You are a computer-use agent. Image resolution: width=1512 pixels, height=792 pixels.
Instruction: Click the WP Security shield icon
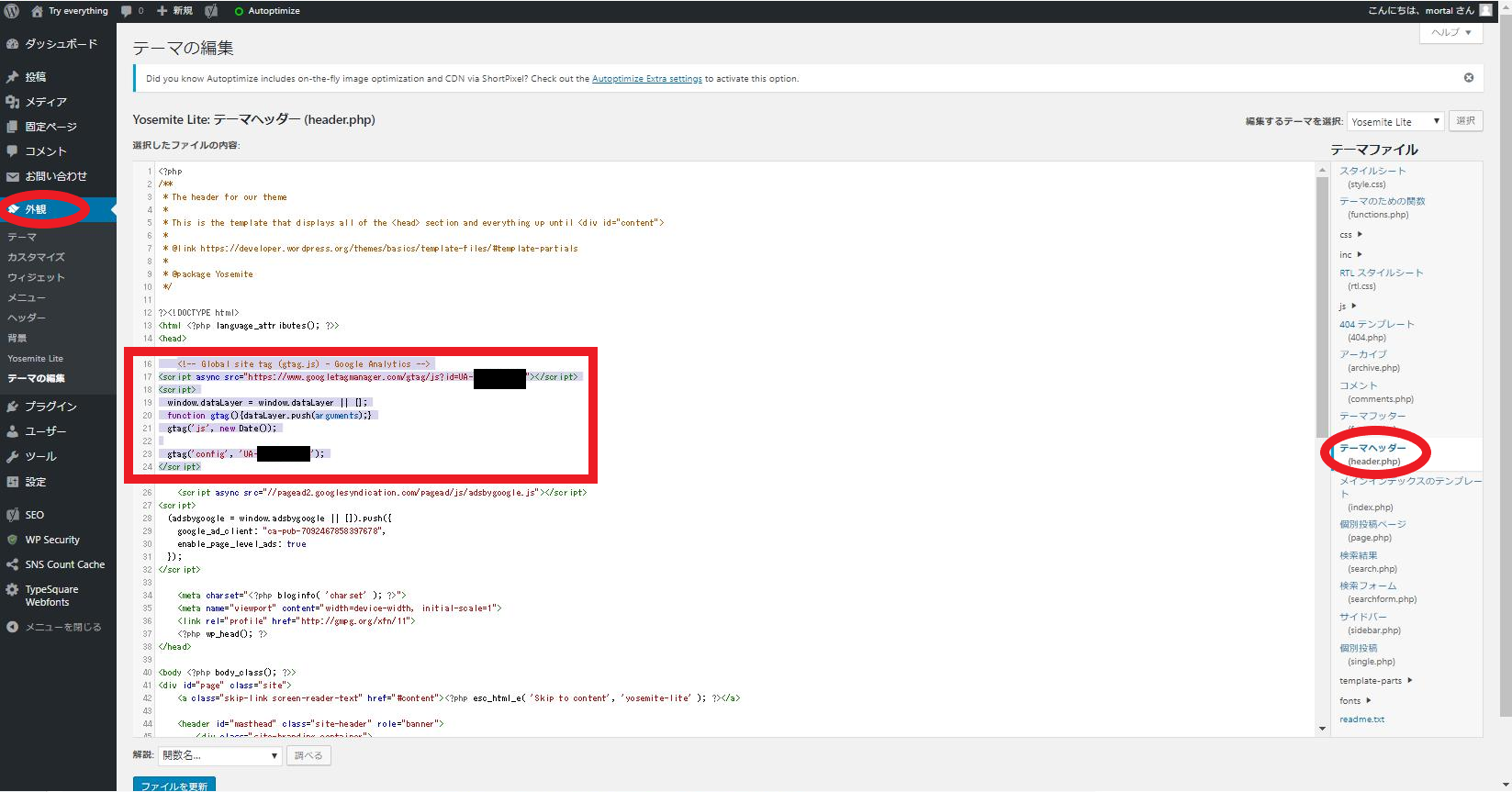13,540
